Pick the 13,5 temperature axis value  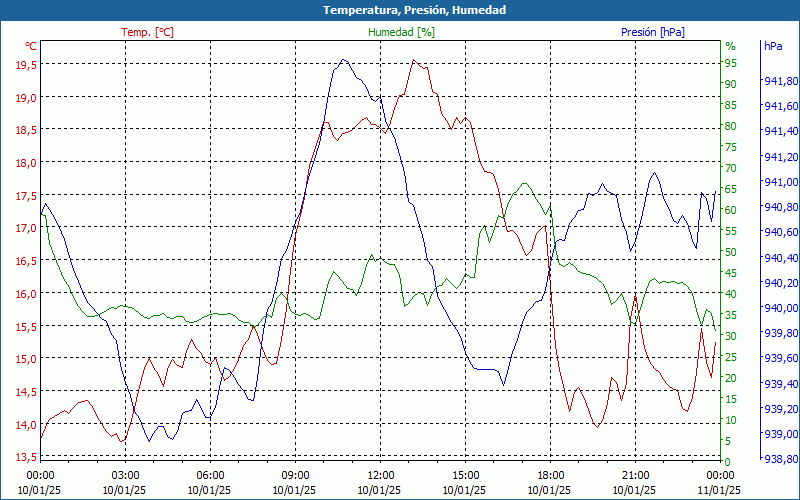(27, 457)
